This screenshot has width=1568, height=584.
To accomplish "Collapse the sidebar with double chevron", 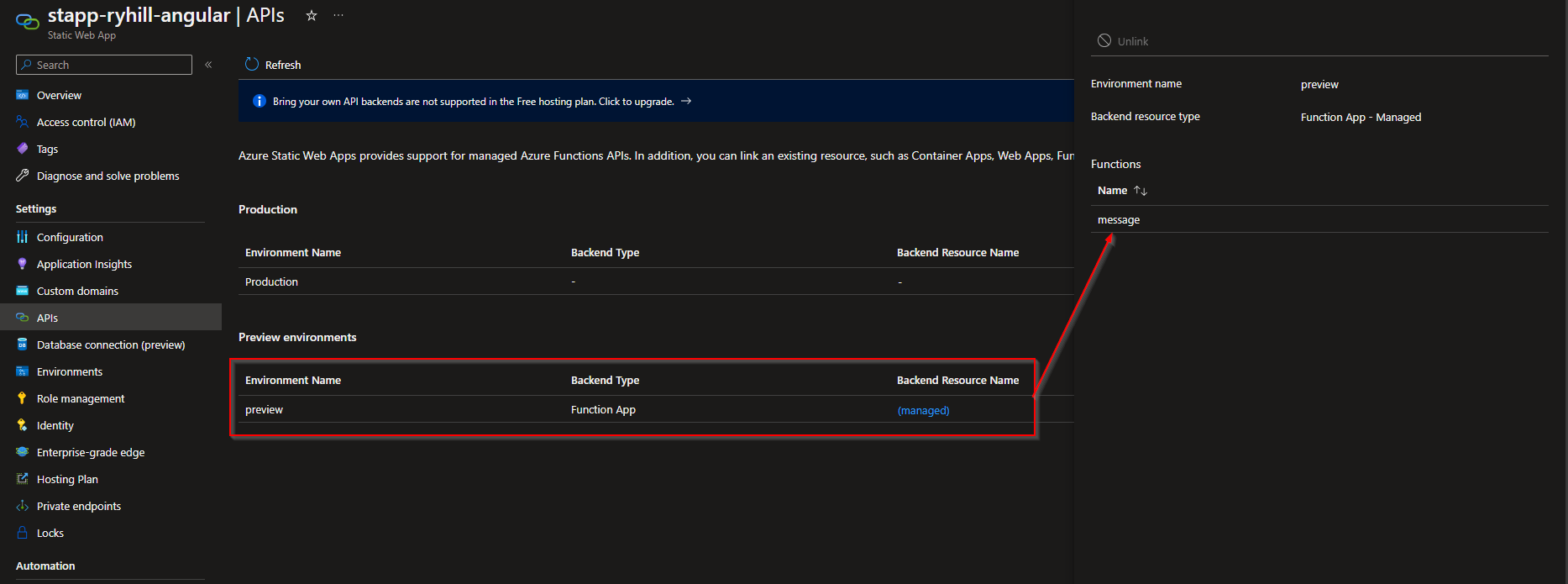I will point(208,65).
